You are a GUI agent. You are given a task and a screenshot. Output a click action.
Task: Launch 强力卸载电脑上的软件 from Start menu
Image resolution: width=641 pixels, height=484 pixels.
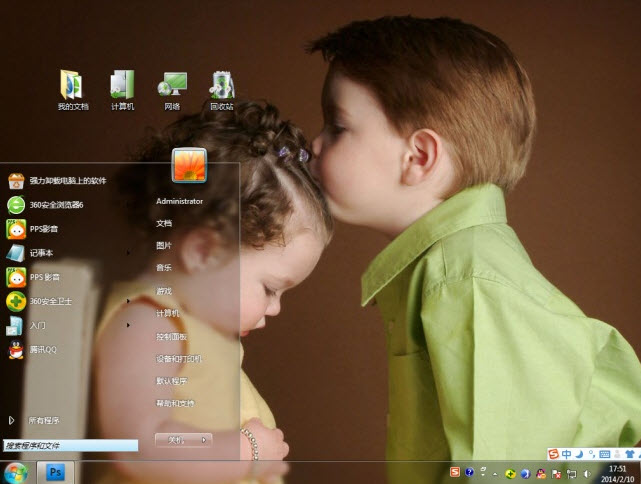(x=57, y=181)
